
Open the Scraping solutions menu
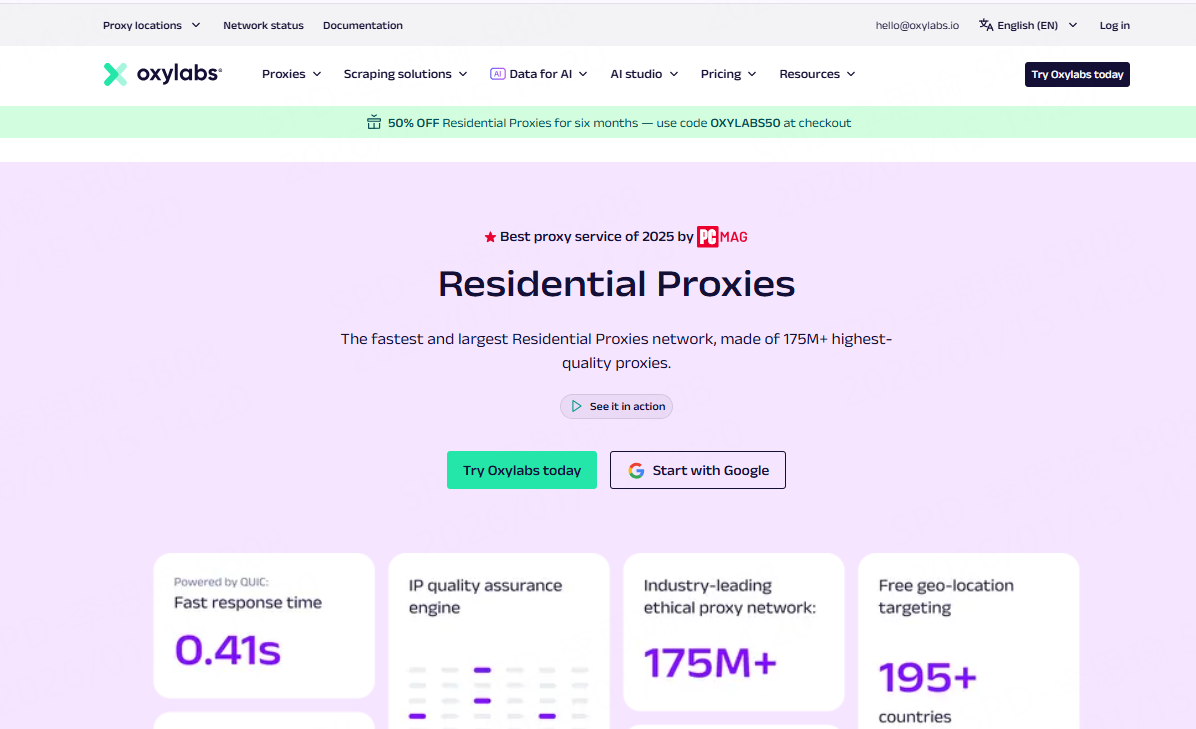coord(405,74)
